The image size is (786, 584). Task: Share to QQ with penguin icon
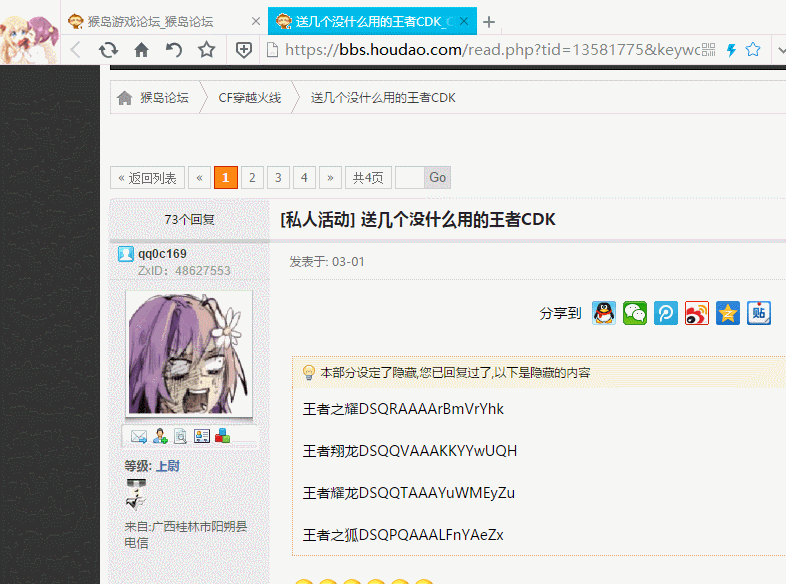click(604, 313)
